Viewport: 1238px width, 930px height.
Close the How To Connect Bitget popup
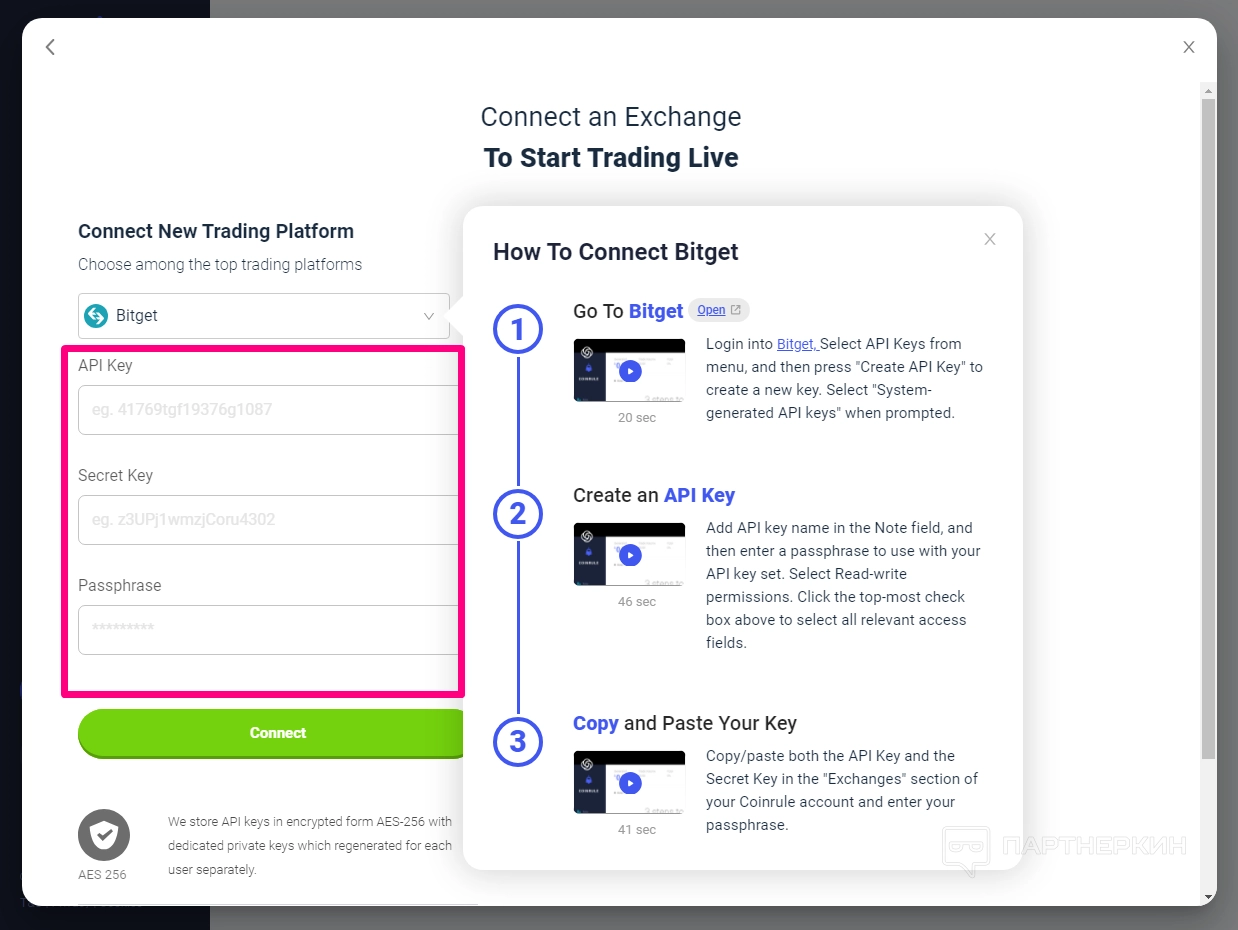click(x=989, y=239)
